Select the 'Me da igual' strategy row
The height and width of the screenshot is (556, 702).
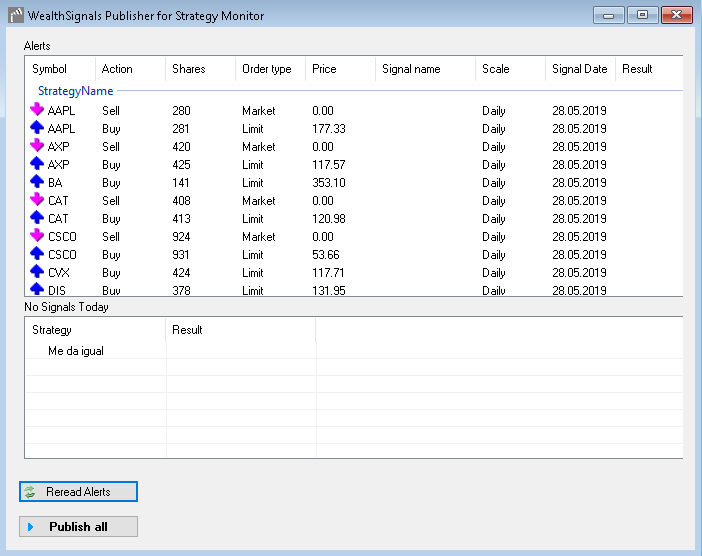(x=76, y=351)
